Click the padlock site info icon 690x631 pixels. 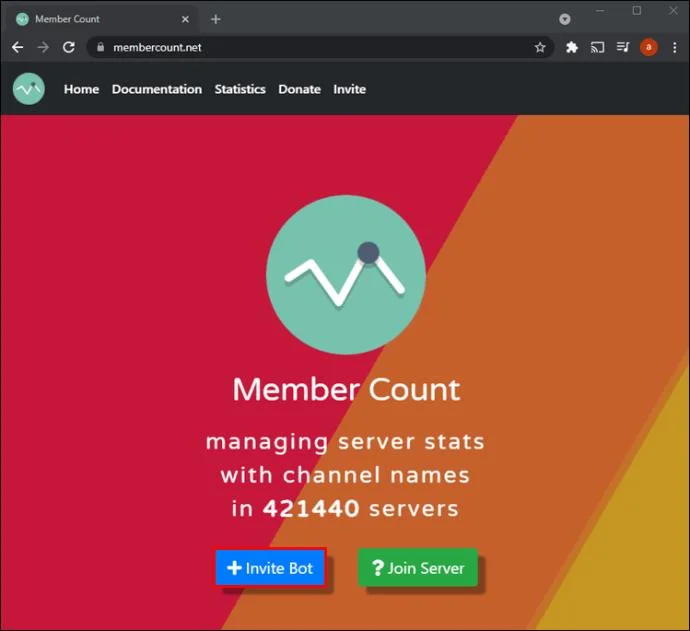[101, 47]
